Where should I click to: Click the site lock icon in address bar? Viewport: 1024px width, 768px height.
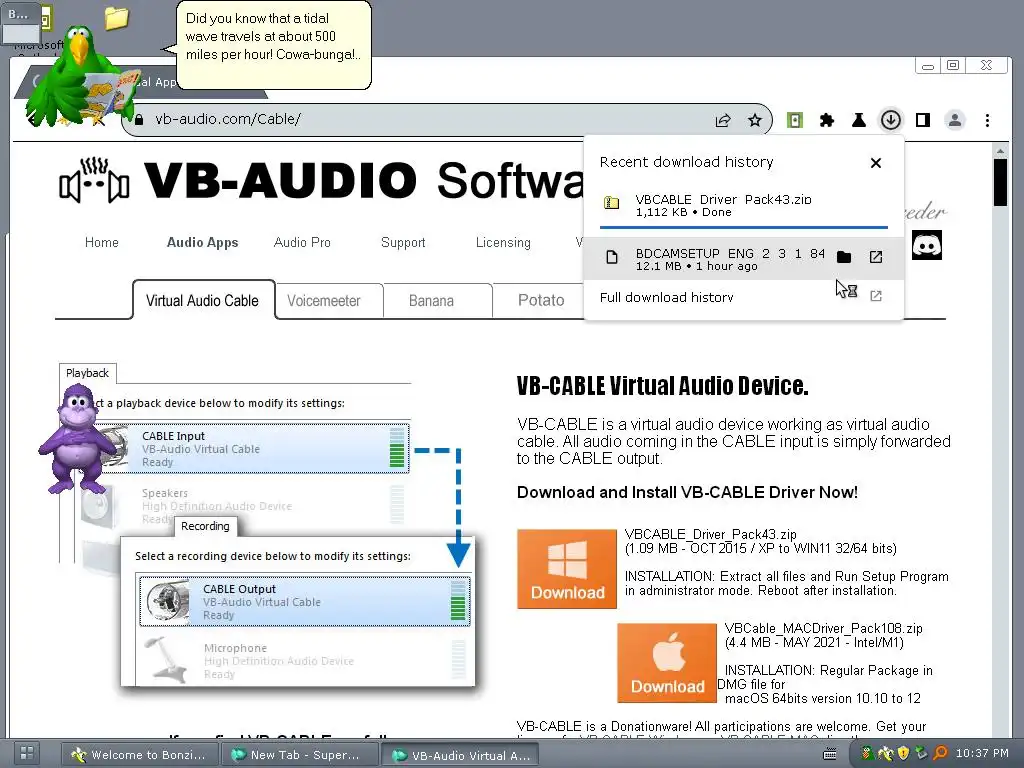pyautogui.click(x=138, y=120)
